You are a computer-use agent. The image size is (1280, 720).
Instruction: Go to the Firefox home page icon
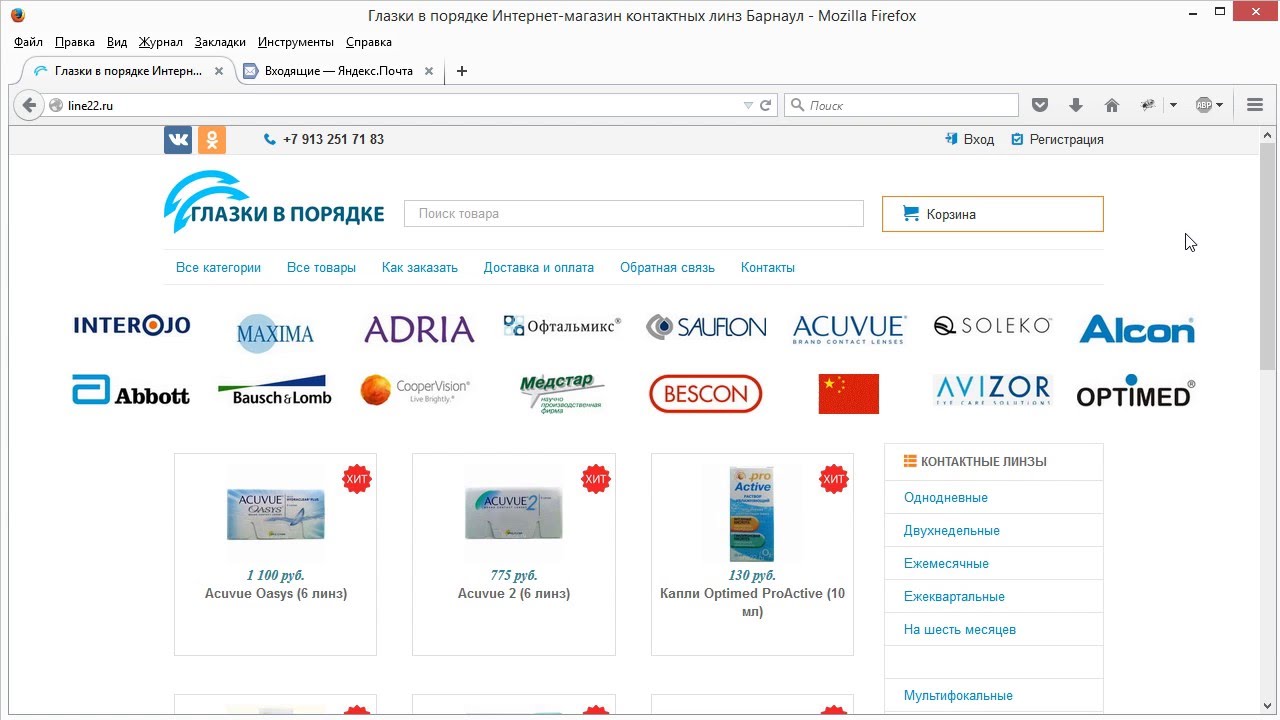[x=1111, y=105]
